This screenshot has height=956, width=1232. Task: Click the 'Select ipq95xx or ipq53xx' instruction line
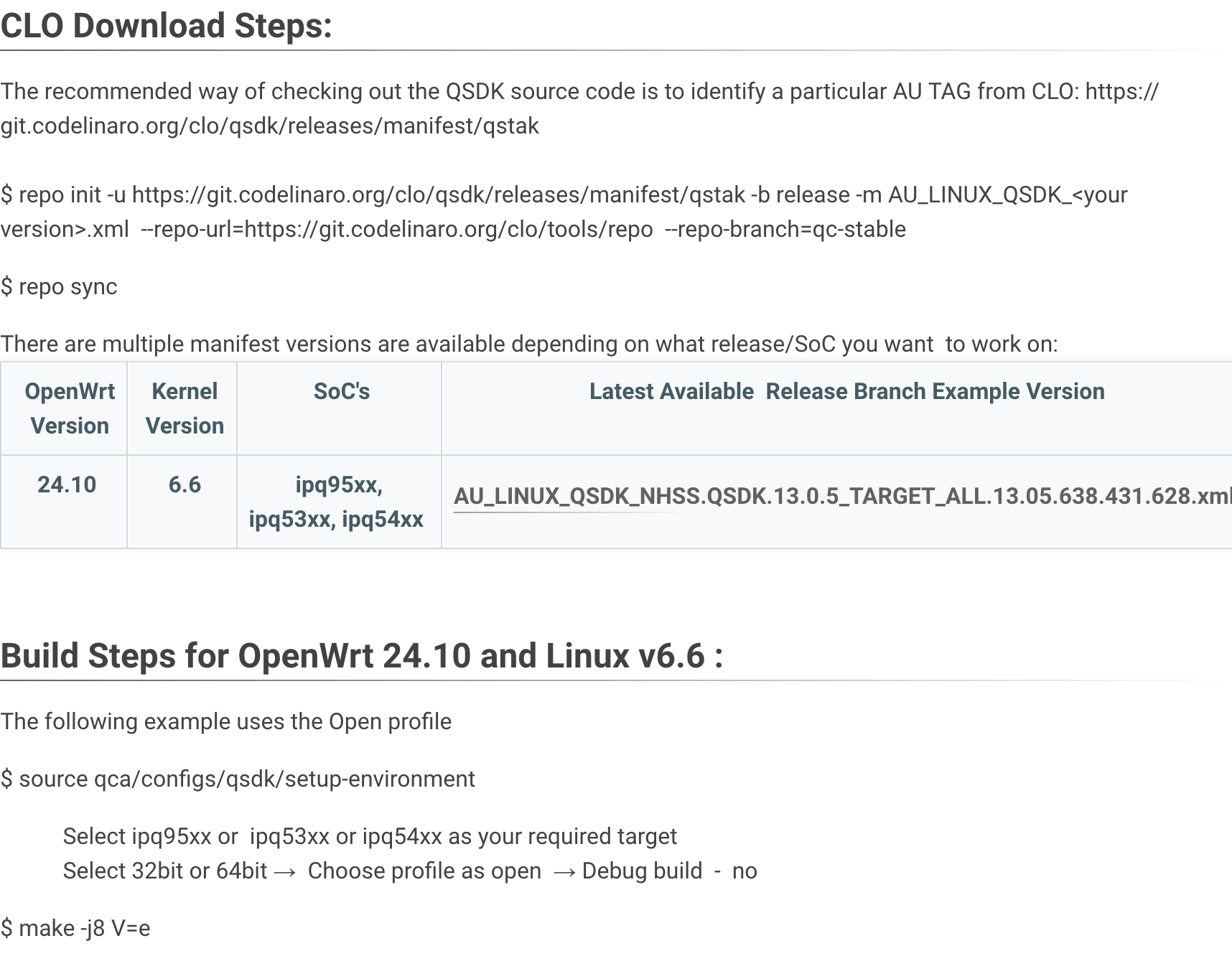370,836
